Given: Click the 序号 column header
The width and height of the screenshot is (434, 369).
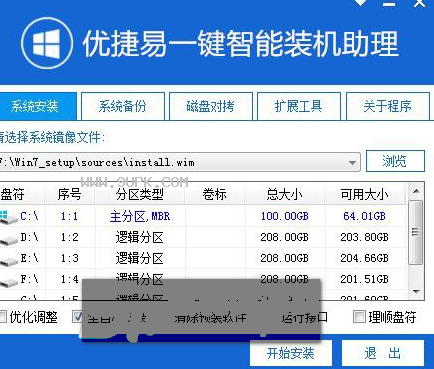Looking at the screenshot, I should [70, 194].
